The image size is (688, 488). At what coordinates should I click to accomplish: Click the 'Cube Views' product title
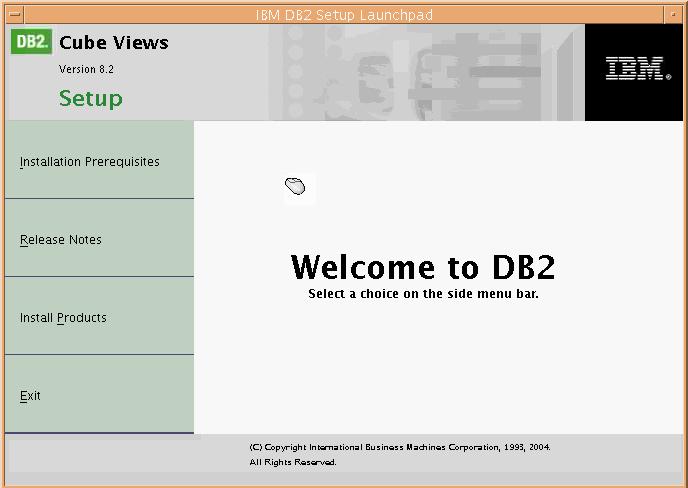pyautogui.click(x=114, y=43)
